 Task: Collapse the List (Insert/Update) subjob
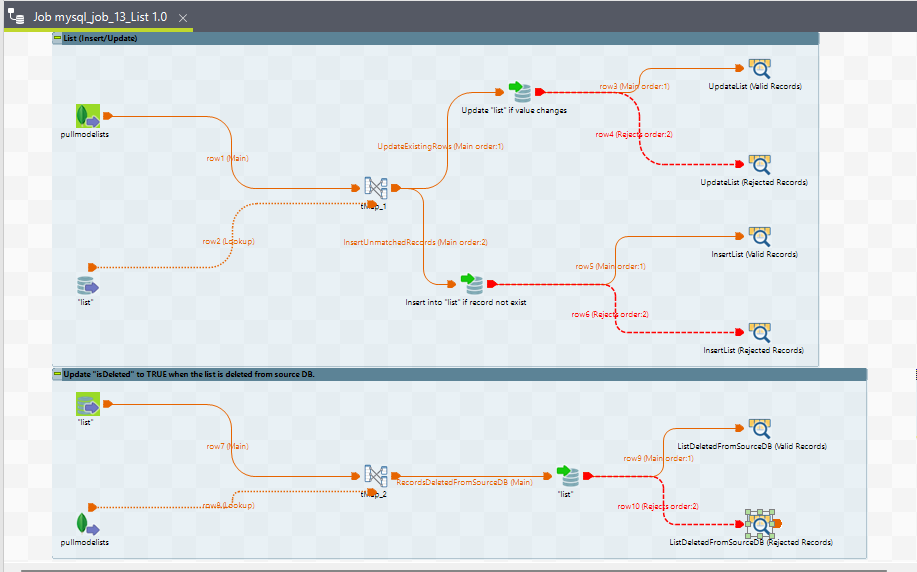58,38
